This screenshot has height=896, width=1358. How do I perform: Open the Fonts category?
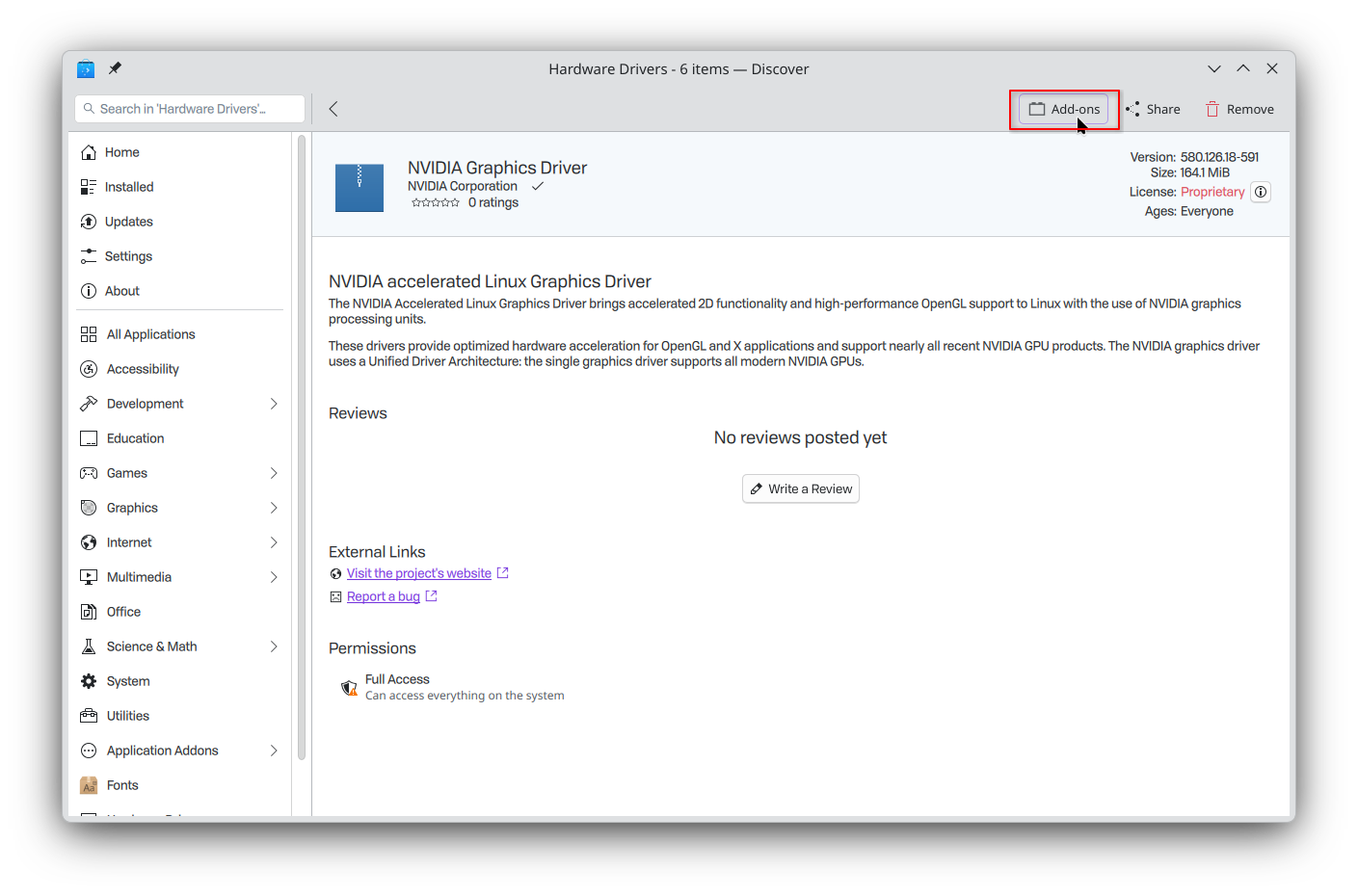122,785
